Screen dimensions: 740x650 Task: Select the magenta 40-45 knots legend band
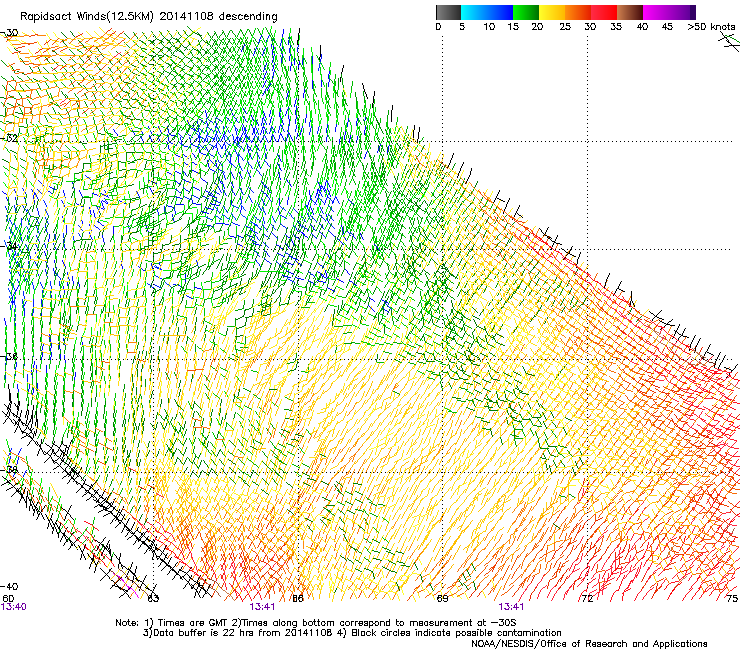656,12
